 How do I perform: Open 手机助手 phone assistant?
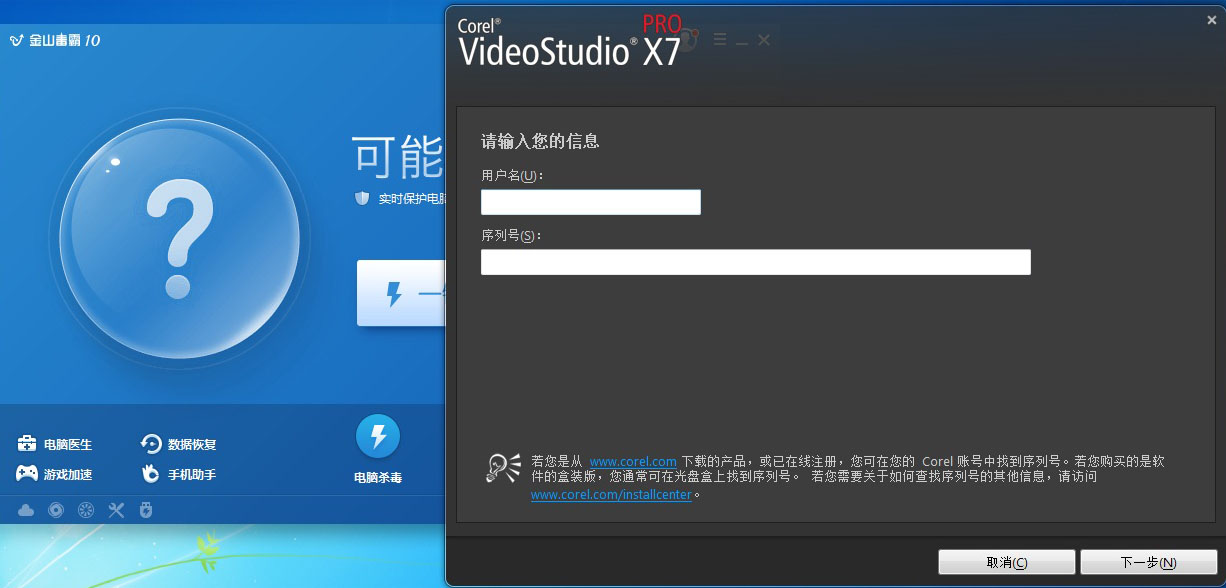click(x=179, y=474)
